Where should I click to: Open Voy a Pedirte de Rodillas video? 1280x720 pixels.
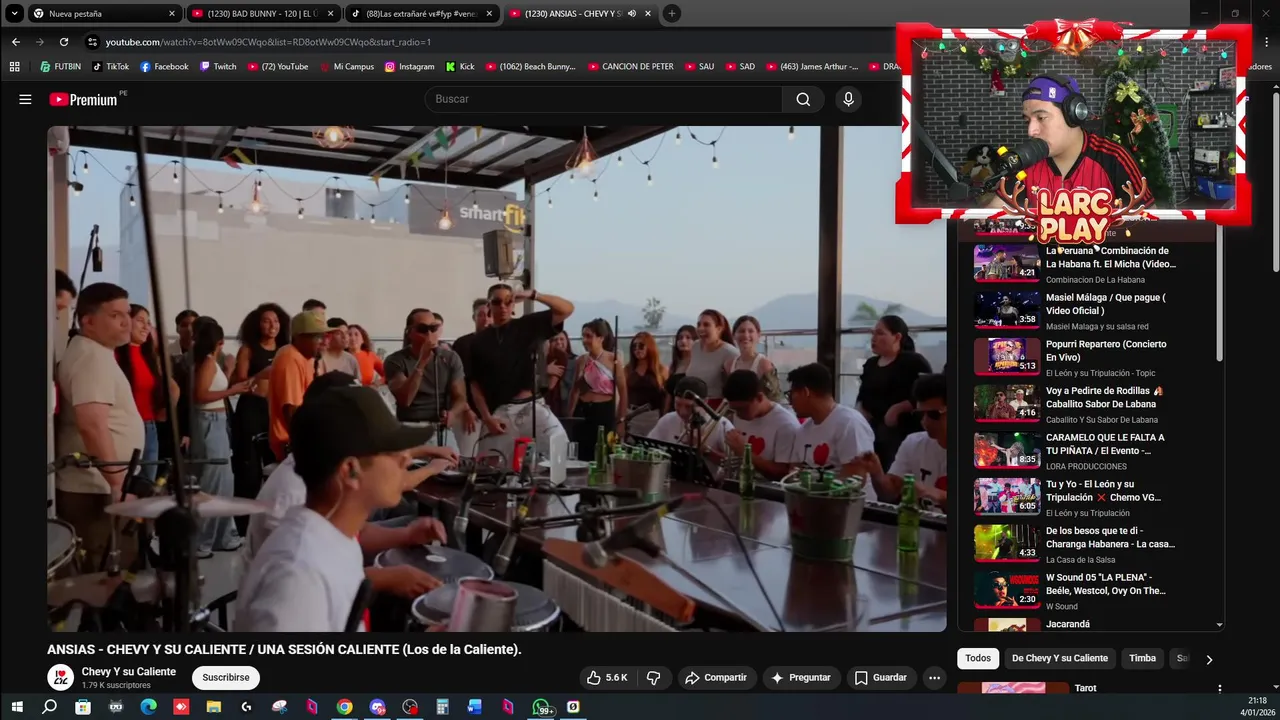point(1094,403)
